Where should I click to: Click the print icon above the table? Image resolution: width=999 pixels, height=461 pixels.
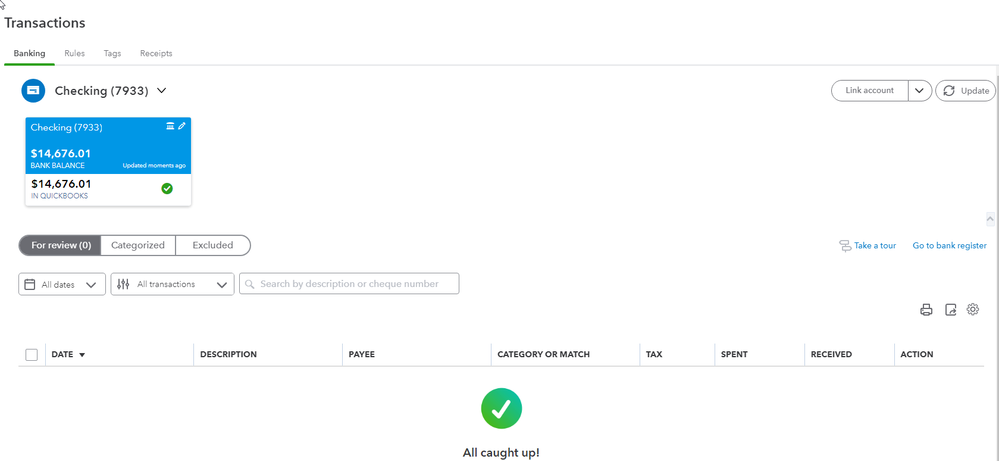926,310
